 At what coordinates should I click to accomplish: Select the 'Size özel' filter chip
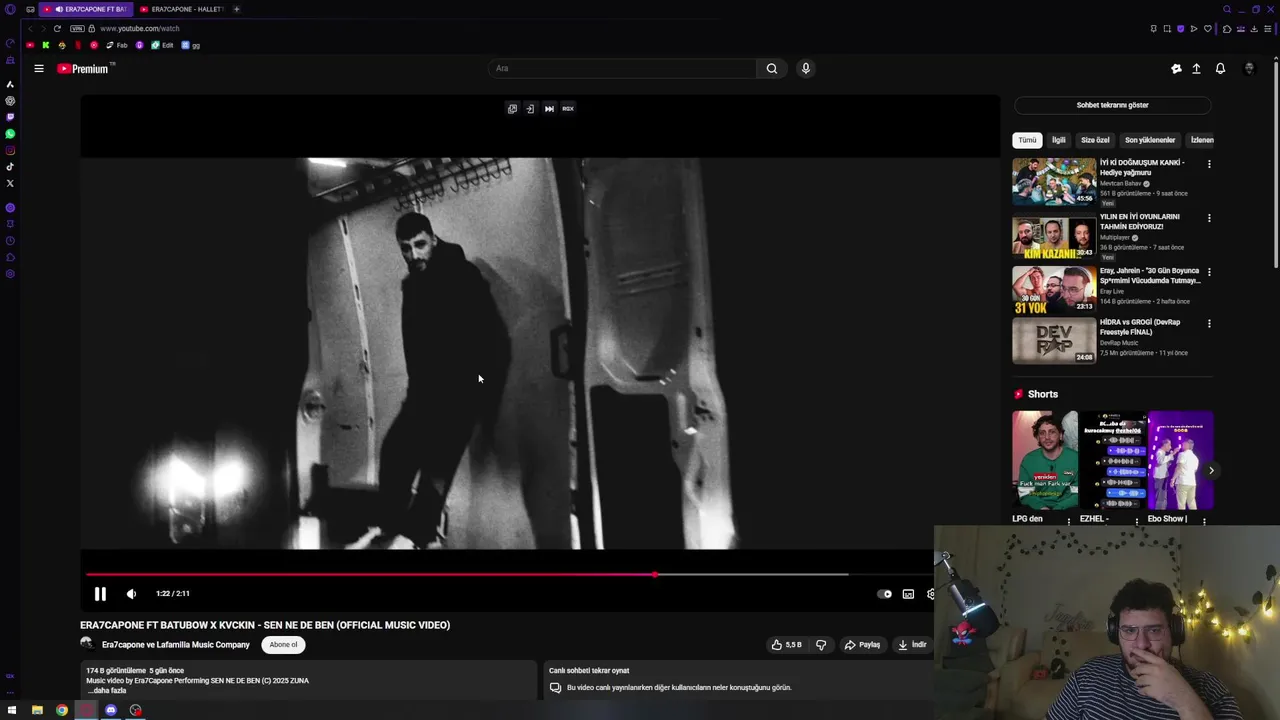pyautogui.click(x=1095, y=140)
